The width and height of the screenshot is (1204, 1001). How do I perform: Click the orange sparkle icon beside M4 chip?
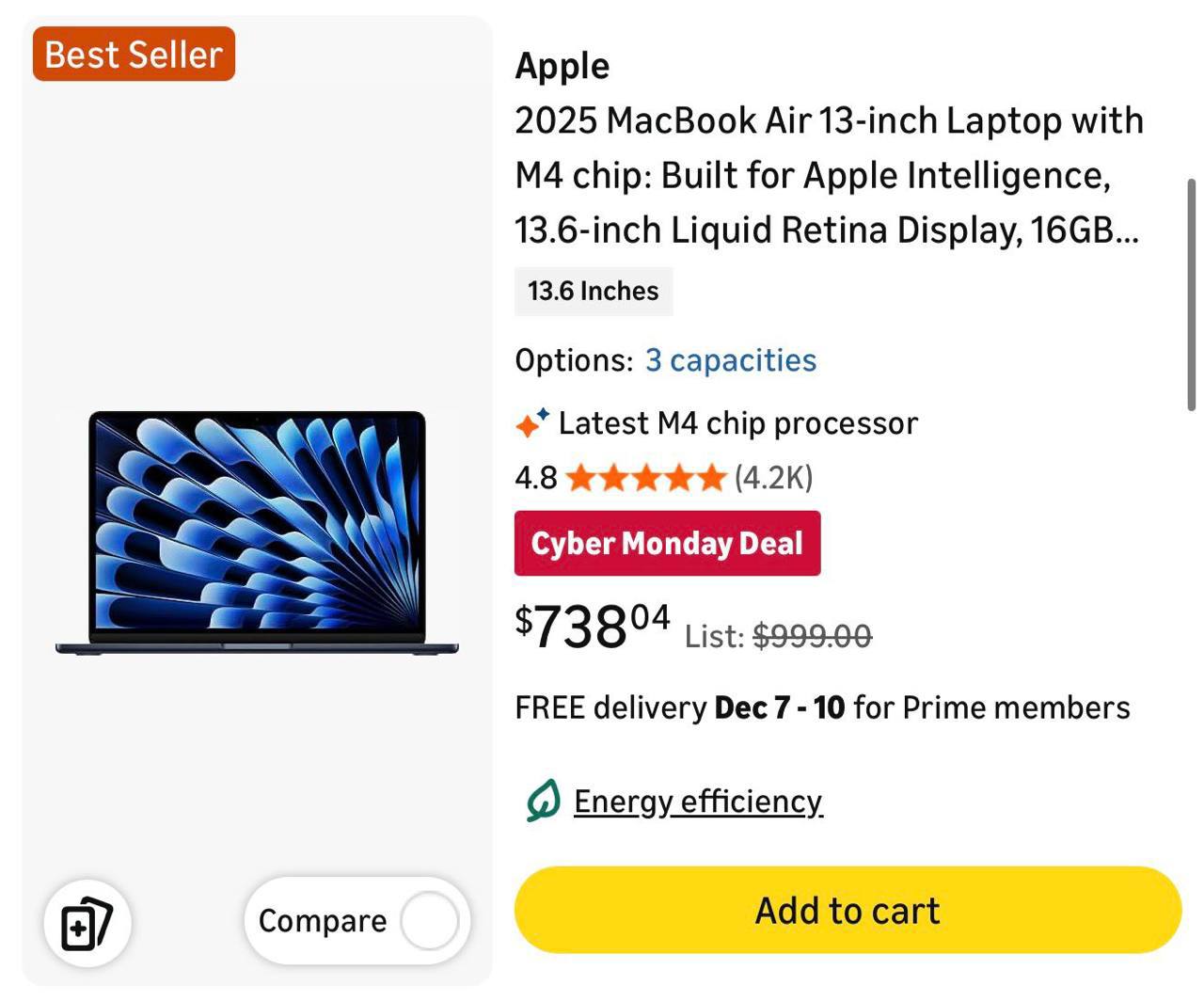coord(531,423)
